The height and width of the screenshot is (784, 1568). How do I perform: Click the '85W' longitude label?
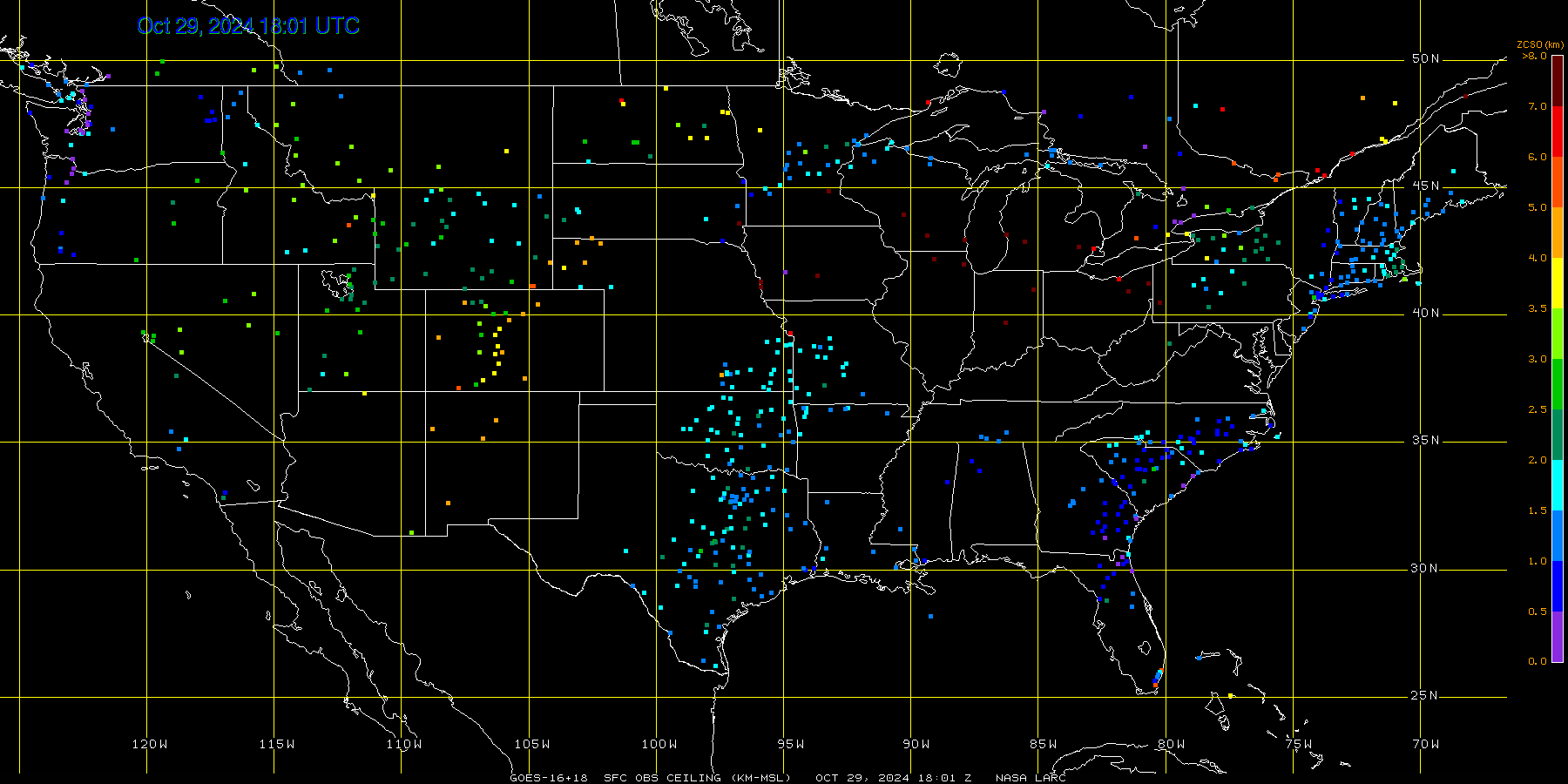coord(1044,744)
